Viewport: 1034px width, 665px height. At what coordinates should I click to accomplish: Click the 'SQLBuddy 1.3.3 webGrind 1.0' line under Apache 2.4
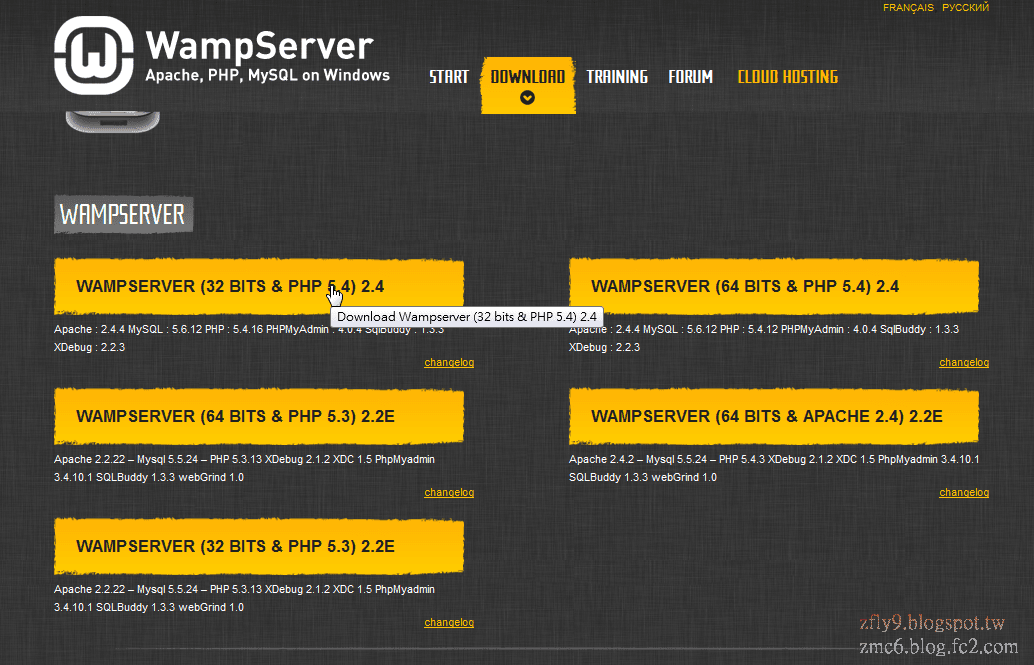point(643,477)
